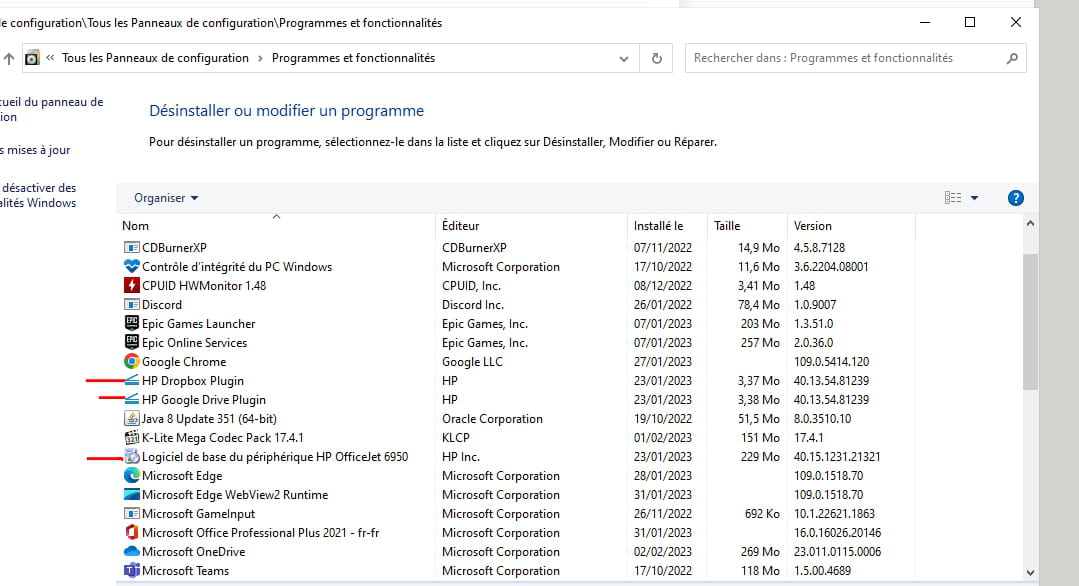Expand the breadcrumb chevron after Tous les Panneaux
1079x586 pixels.
point(260,58)
